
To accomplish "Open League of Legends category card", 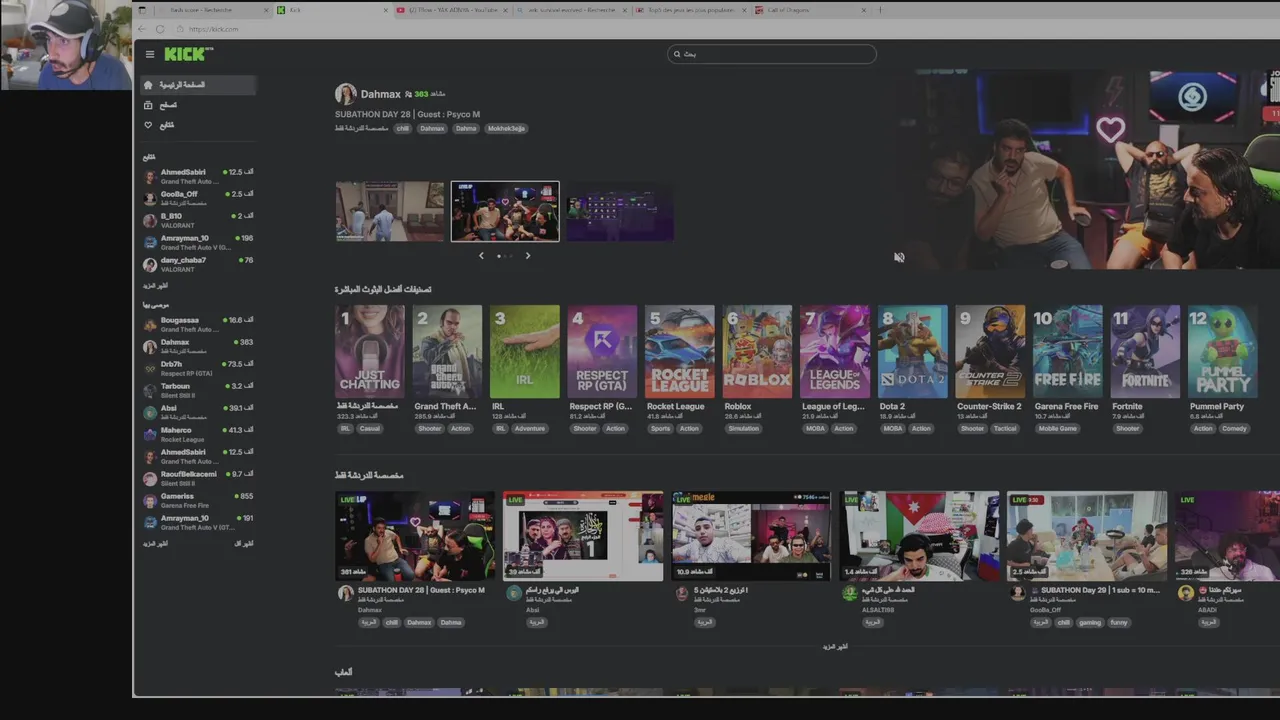I will tap(835, 352).
